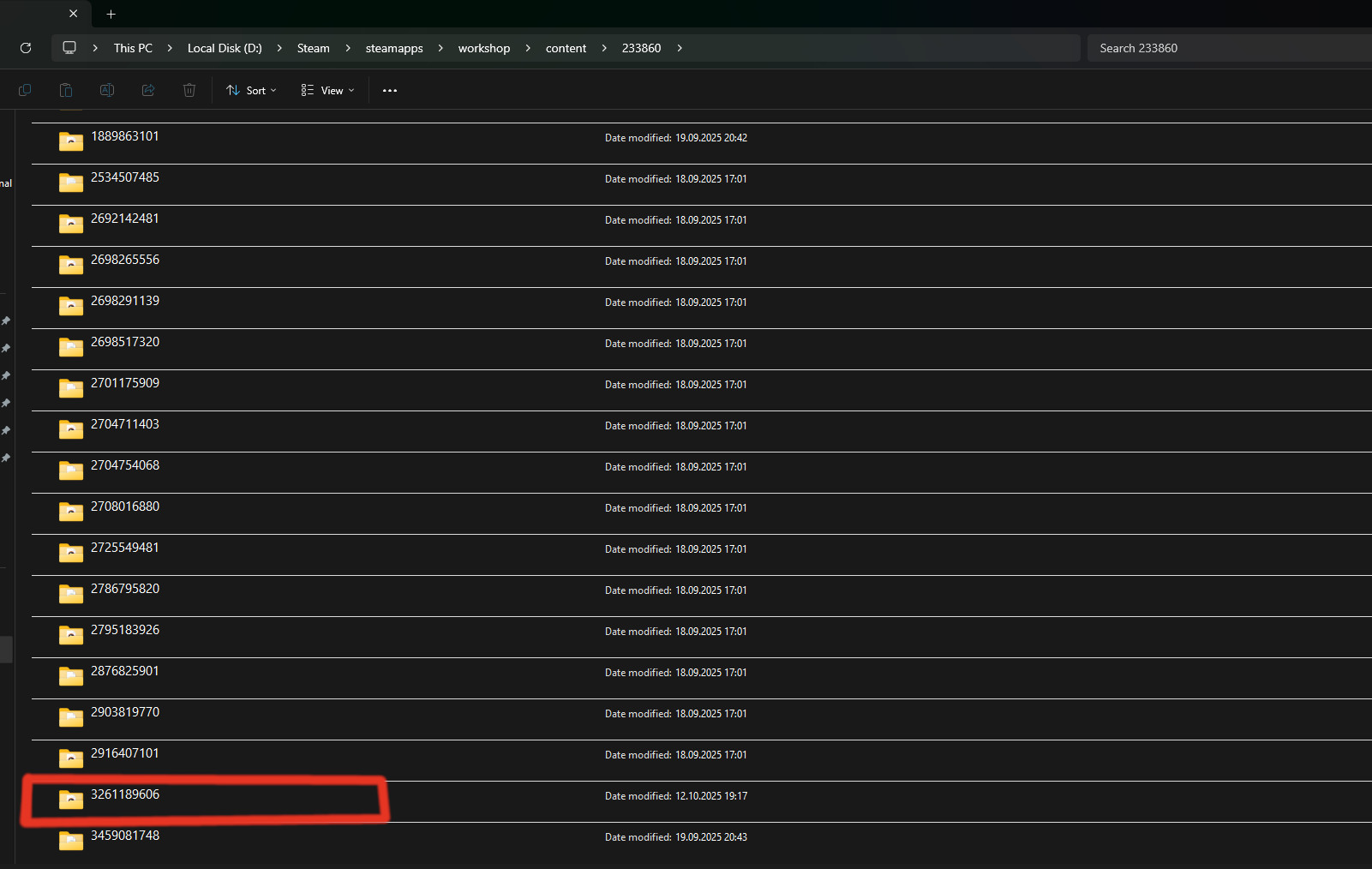
Task: Click the Search 233860 field
Action: (1230, 48)
